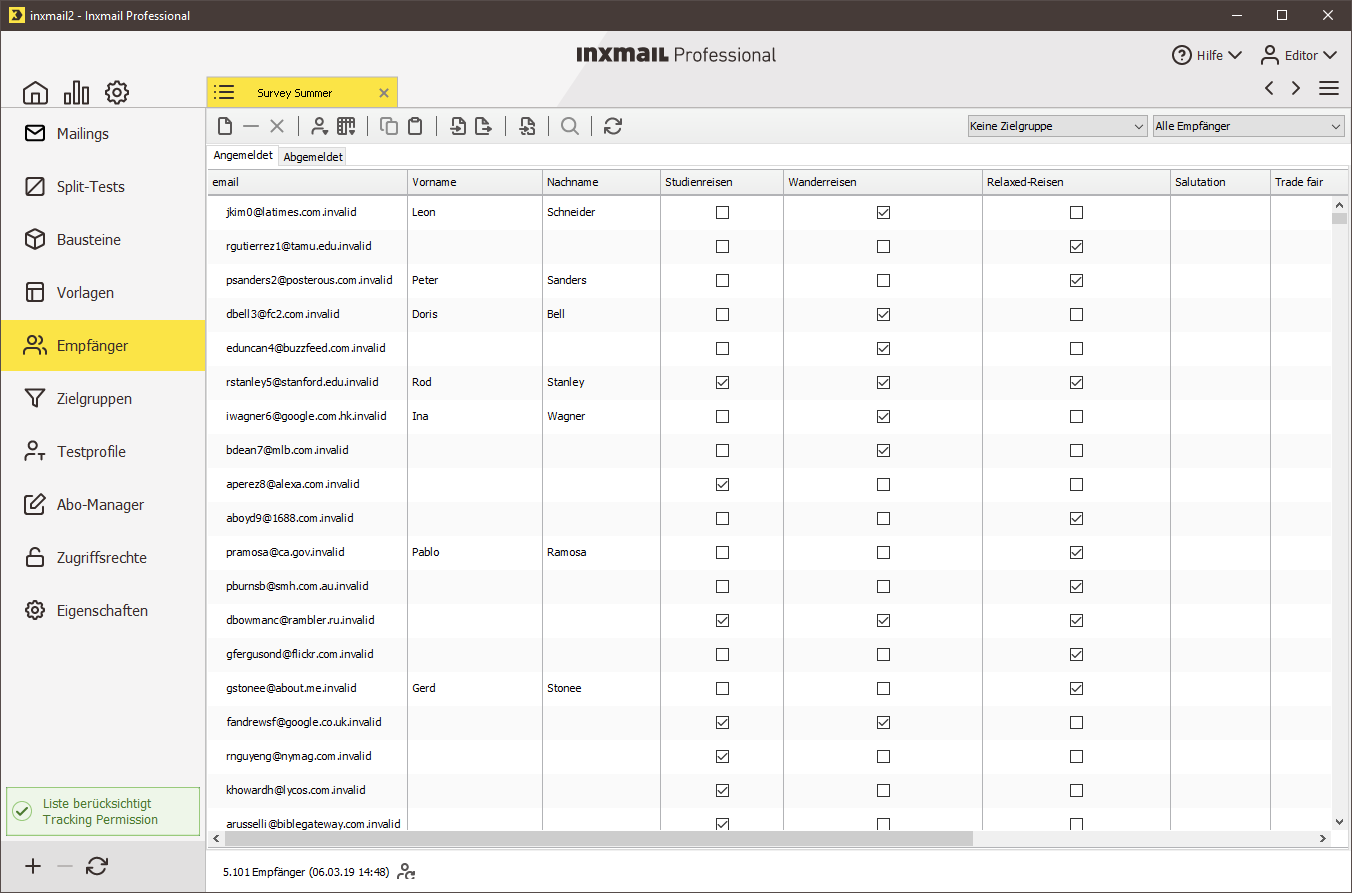1352x893 pixels.
Task: Close the Survey Summer tab
Action: pyautogui.click(x=384, y=93)
